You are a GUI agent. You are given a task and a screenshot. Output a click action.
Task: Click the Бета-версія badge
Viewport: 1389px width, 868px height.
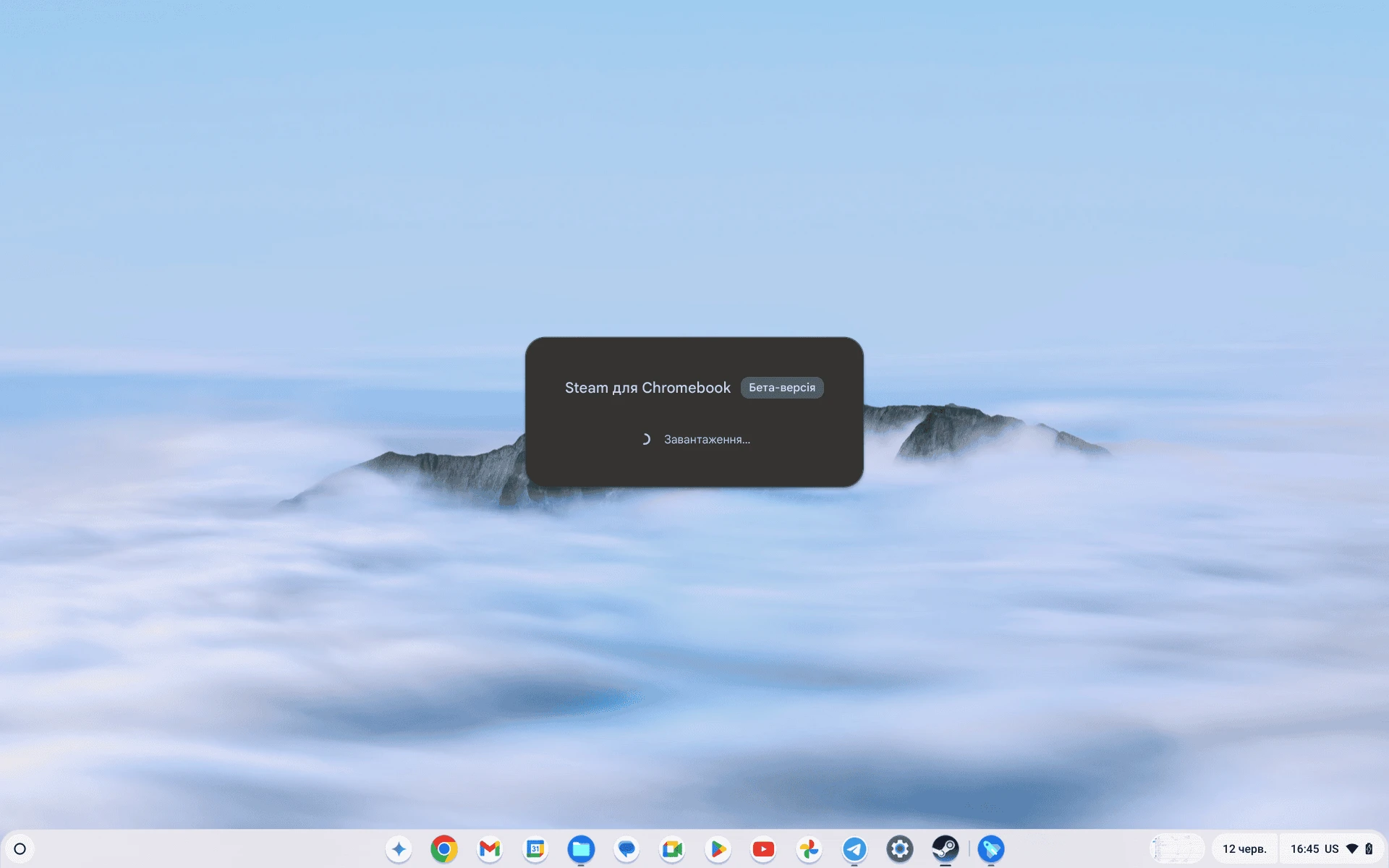[x=782, y=388]
